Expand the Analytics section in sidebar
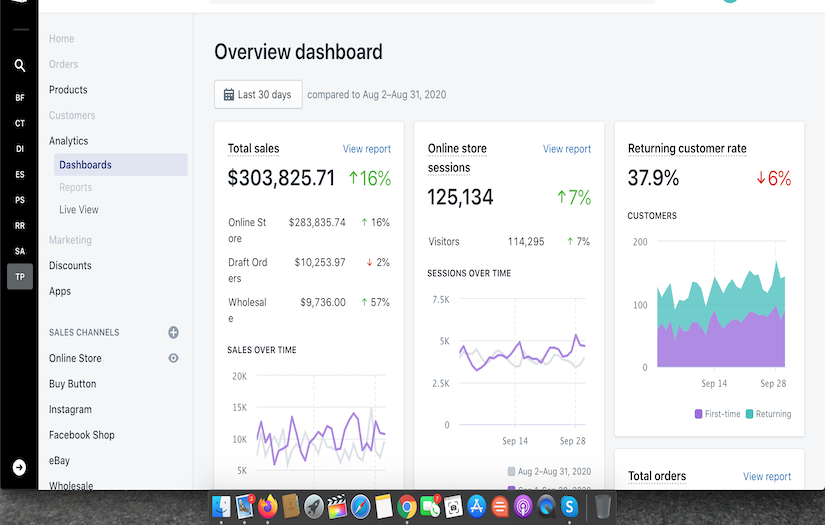 [69, 141]
